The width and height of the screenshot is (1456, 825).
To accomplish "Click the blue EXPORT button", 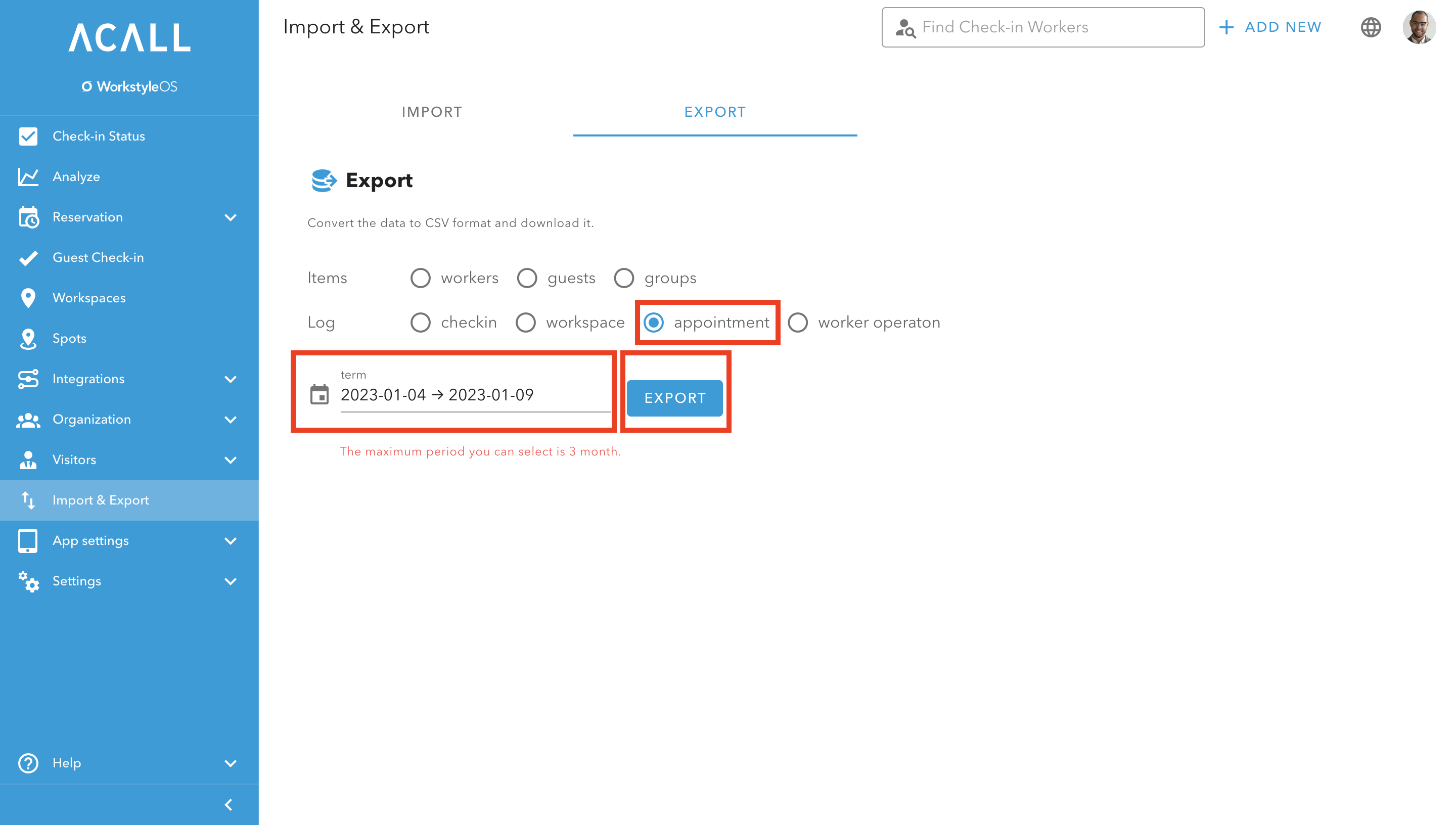I will click(675, 398).
